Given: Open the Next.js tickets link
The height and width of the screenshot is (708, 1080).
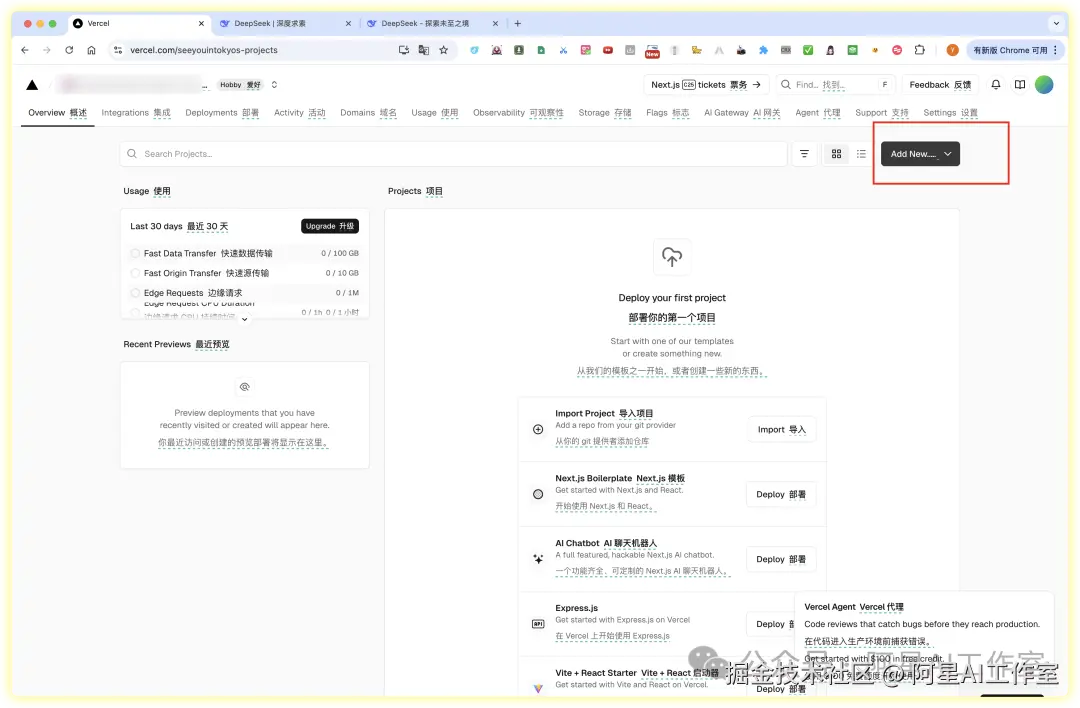Looking at the screenshot, I should (706, 85).
